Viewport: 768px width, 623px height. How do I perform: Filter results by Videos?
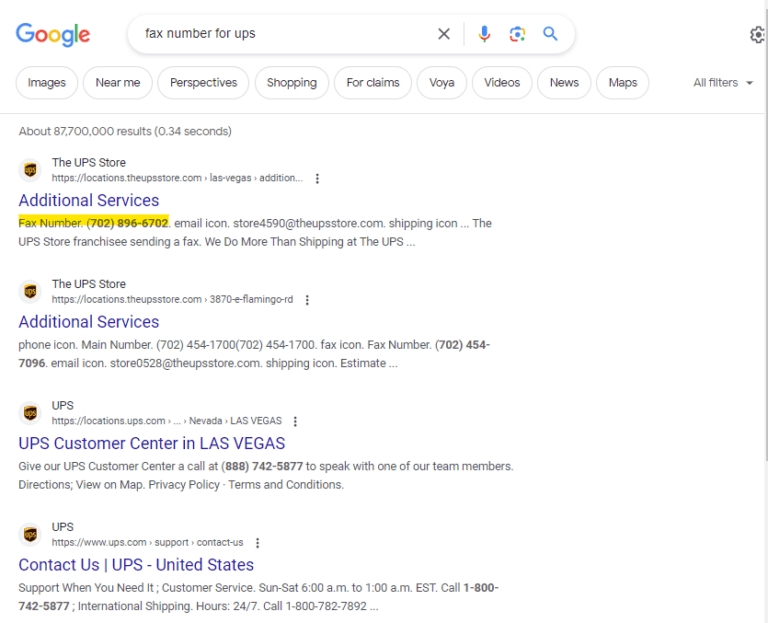point(502,83)
